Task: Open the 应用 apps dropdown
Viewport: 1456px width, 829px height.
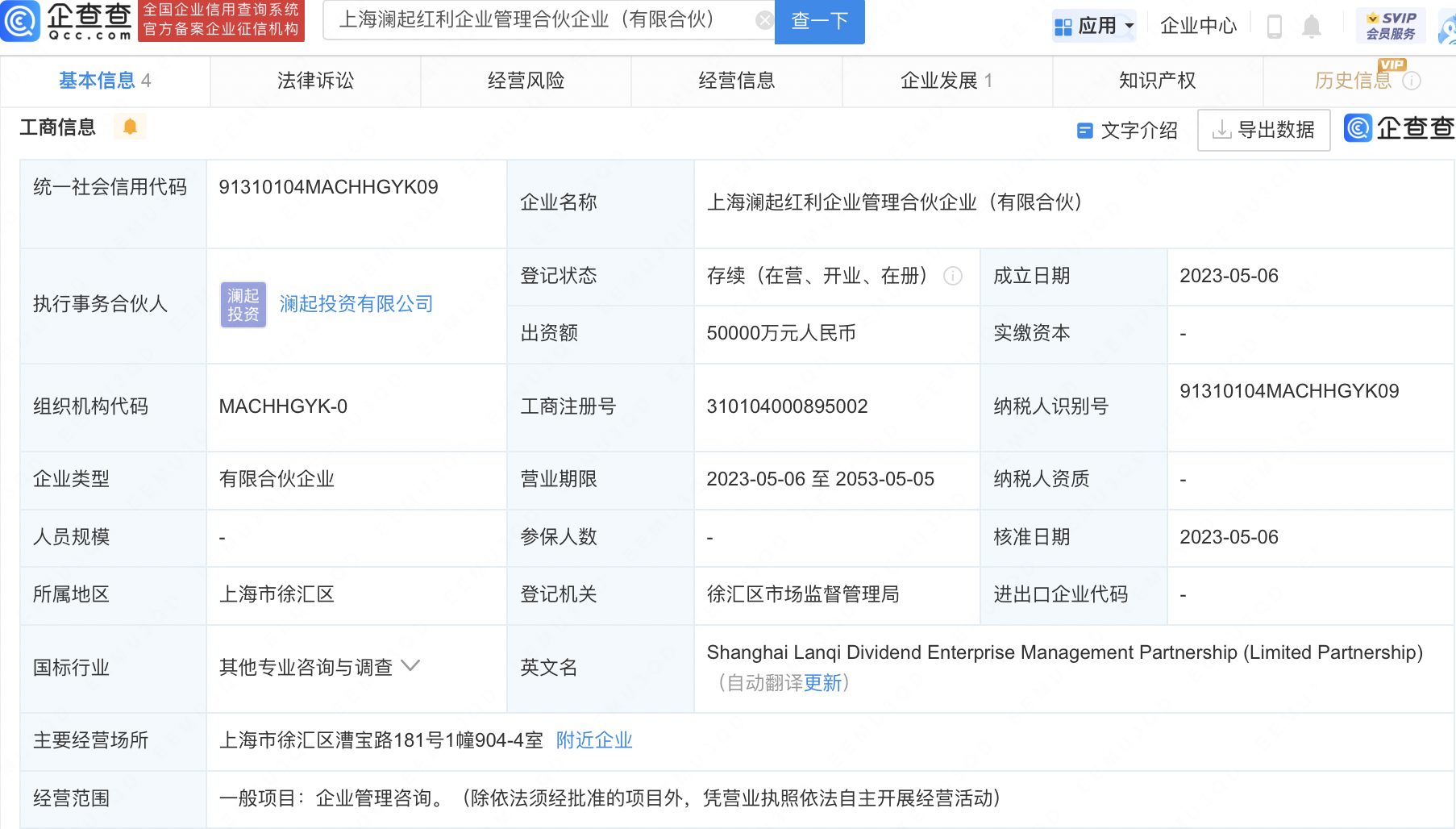Action: tap(1094, 26)
